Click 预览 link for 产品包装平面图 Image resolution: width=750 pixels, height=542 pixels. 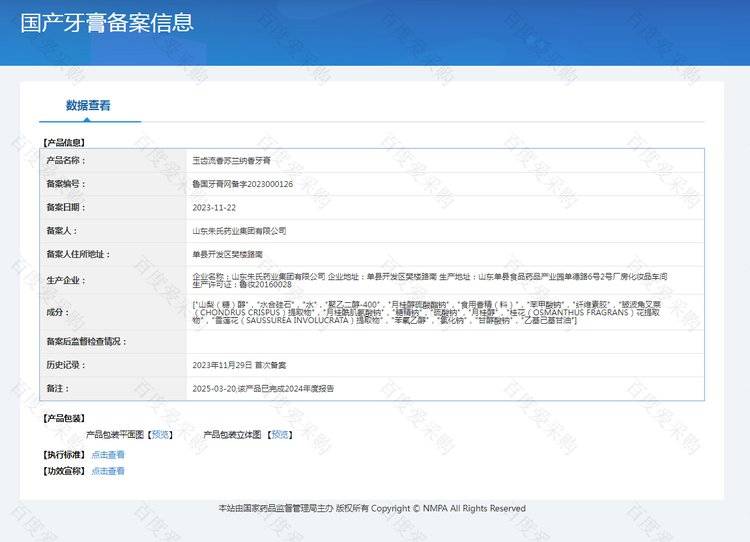coord(160,435)
